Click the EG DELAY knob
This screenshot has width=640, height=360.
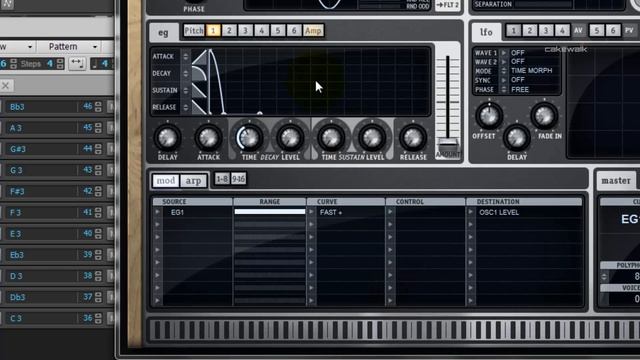coord(167,138)
